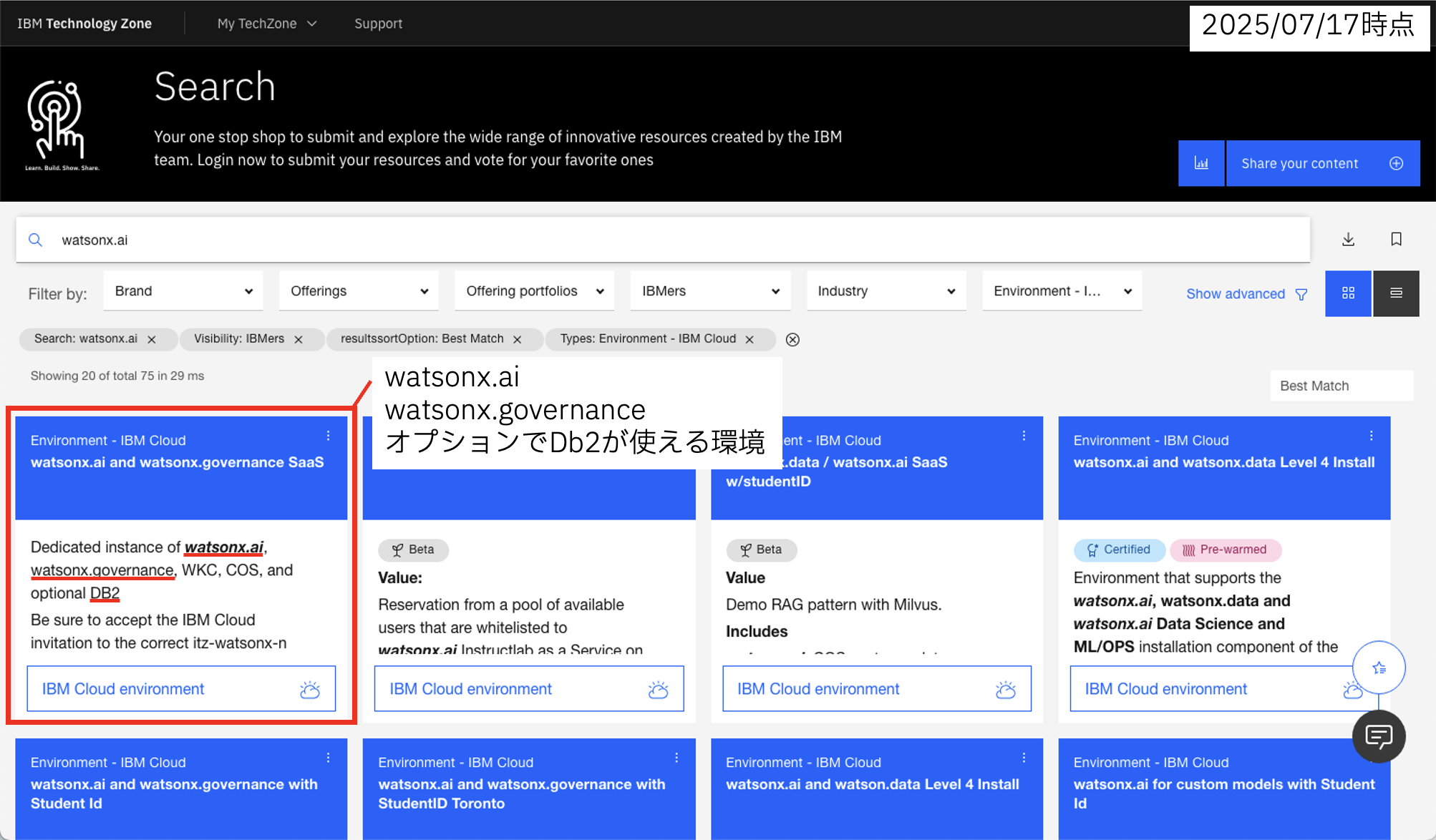
Task: Go to Support in top navigation
Action: click(378, 24)
